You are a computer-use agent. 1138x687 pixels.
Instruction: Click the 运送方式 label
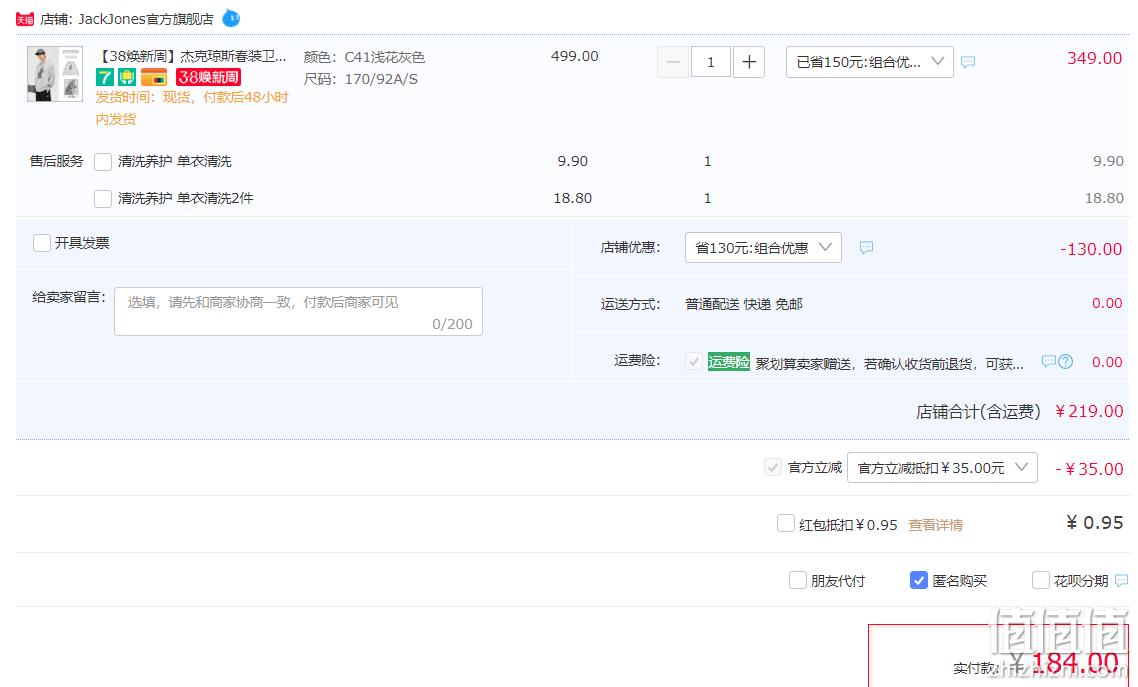coord(631,304)
